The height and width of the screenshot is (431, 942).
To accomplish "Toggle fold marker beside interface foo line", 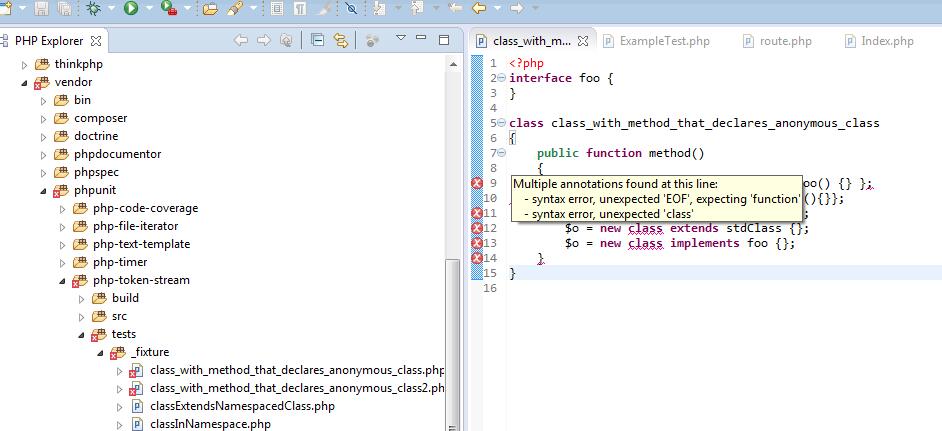I will (x=501, y=78).
